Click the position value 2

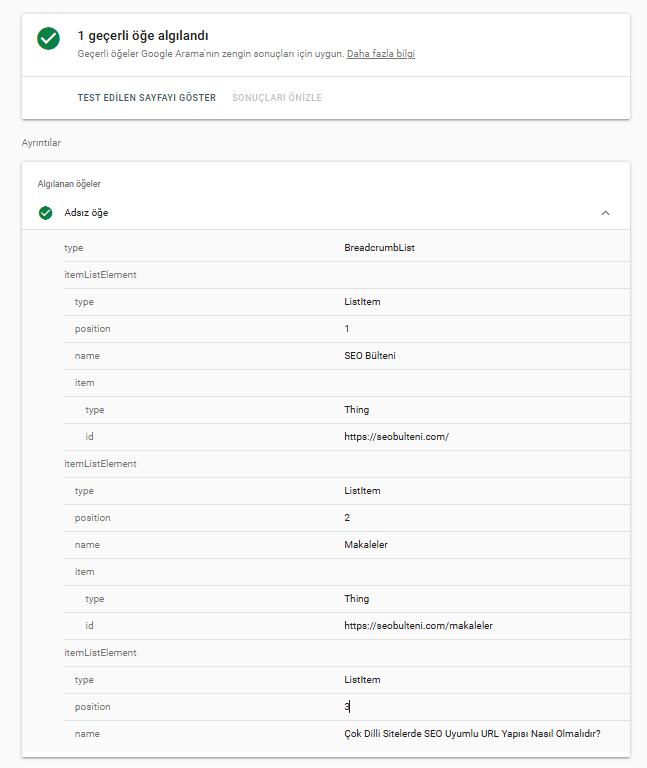[346, 518]
